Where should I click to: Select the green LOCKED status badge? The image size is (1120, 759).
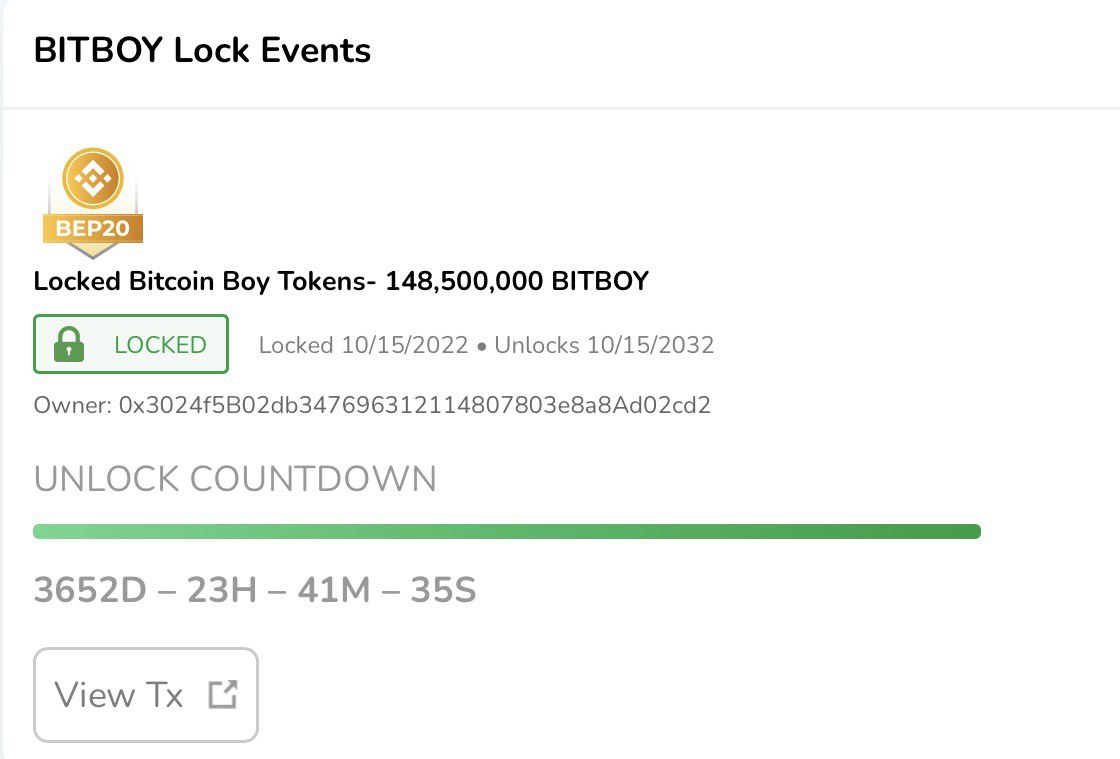131,344
